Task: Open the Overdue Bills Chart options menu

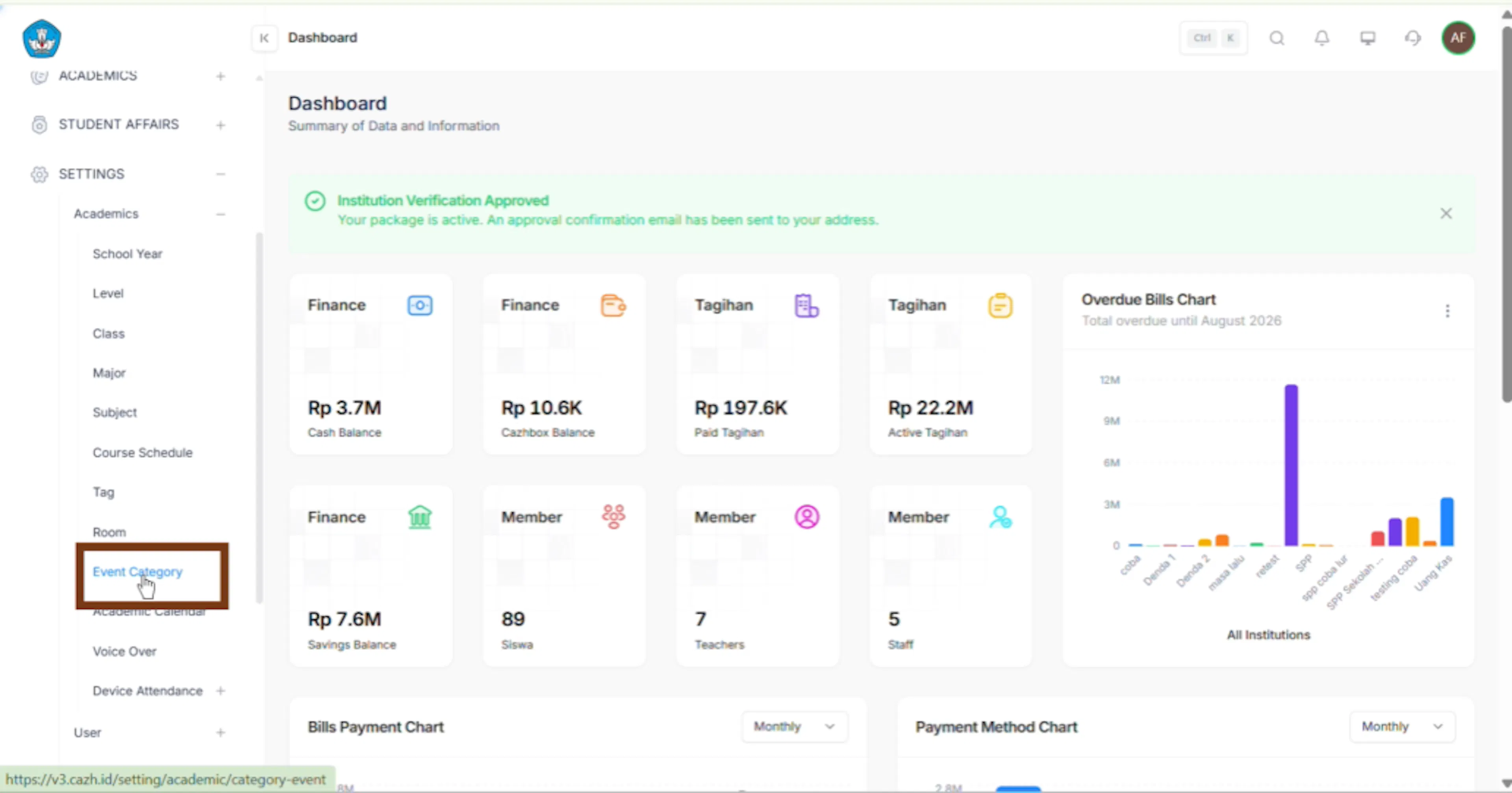Action: [1447, 311]
